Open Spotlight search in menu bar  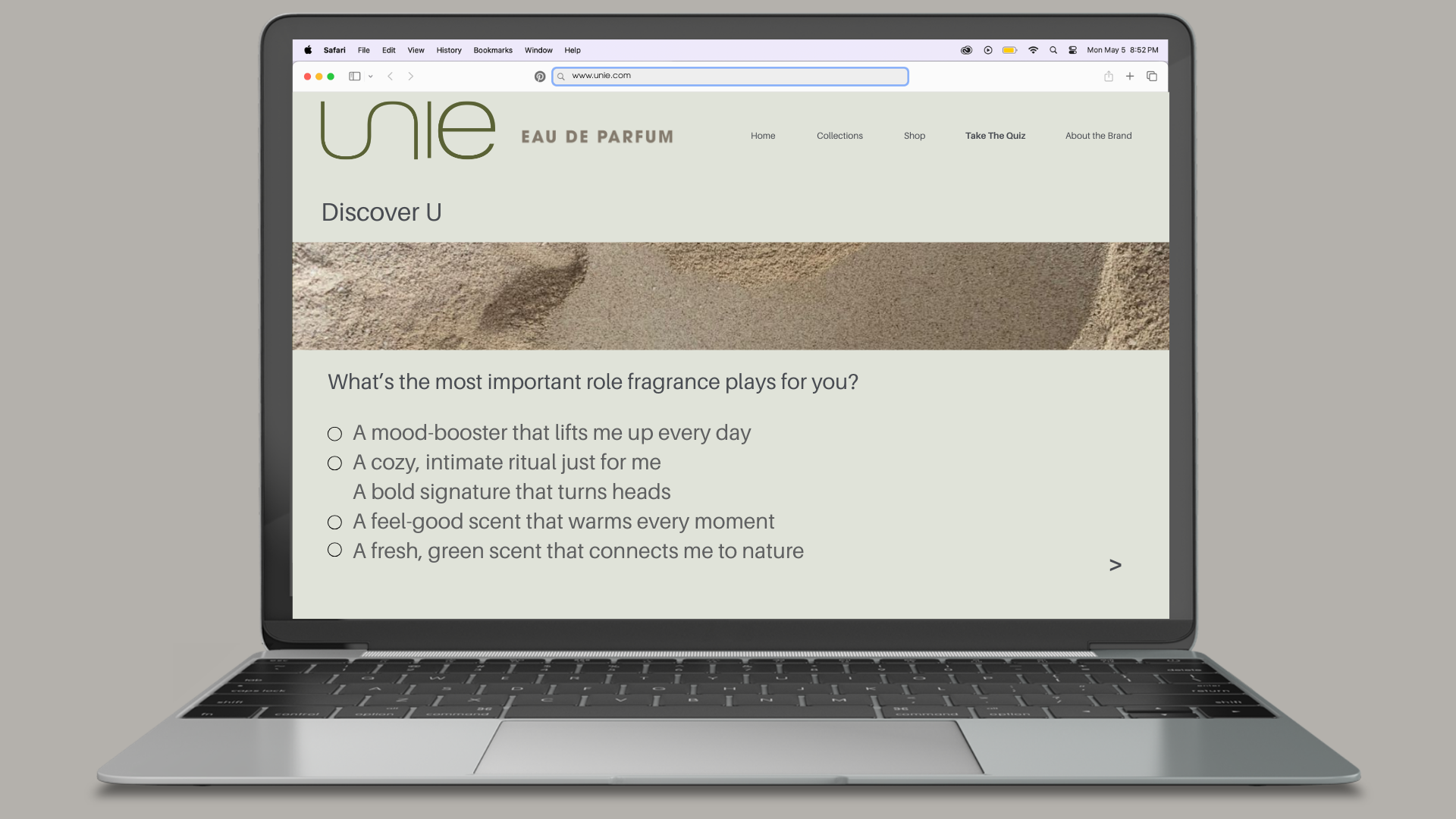click(1053, 50)
